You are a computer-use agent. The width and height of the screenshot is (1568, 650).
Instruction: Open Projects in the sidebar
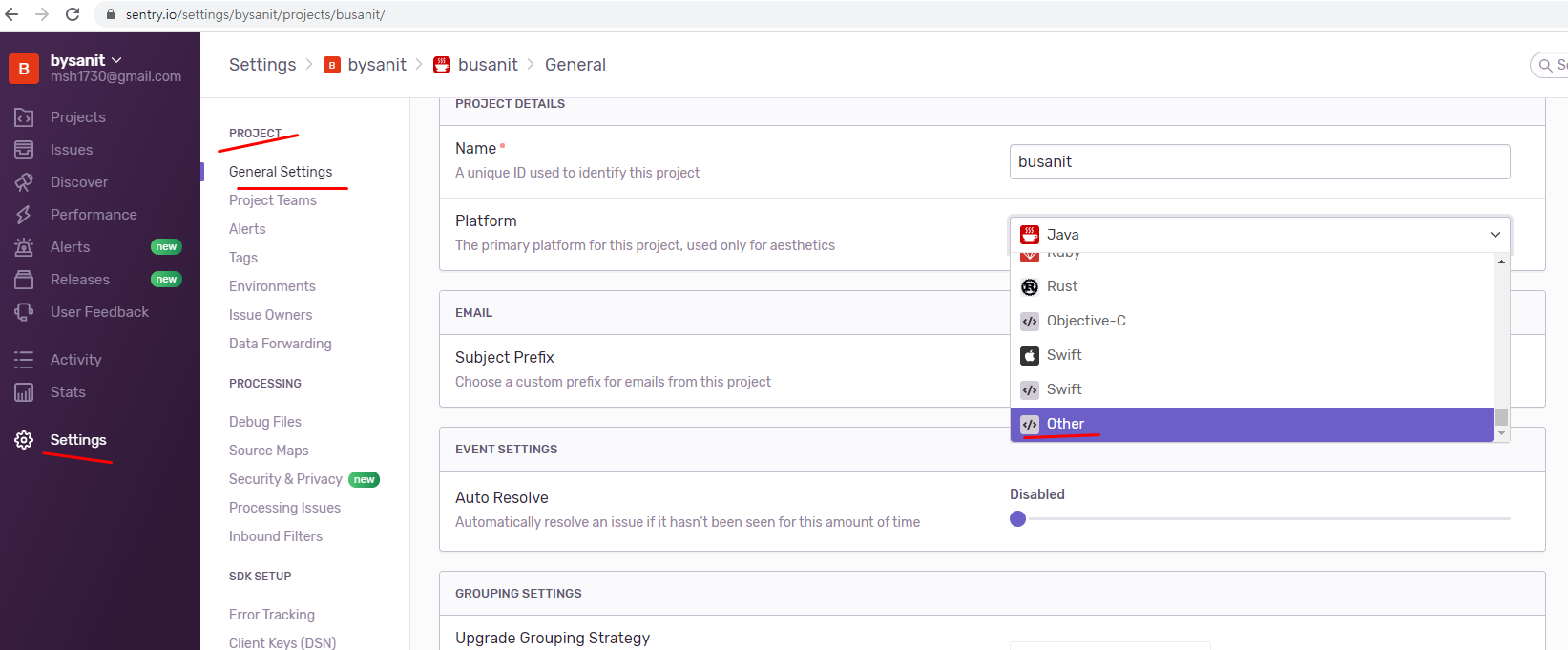pos(77,117)
